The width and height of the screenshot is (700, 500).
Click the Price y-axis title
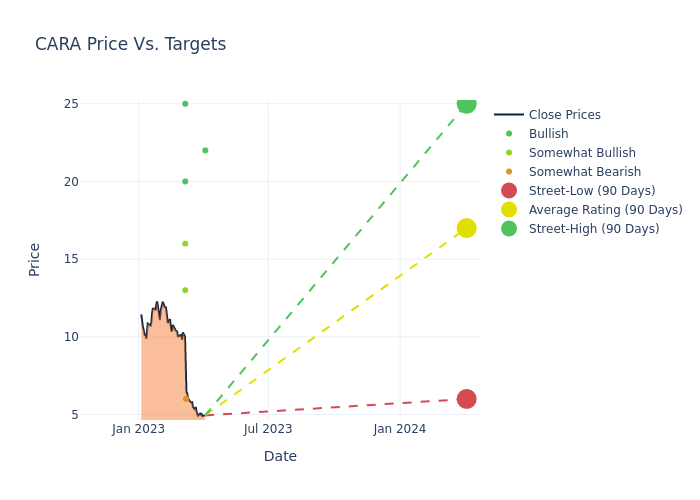(35, 259)
